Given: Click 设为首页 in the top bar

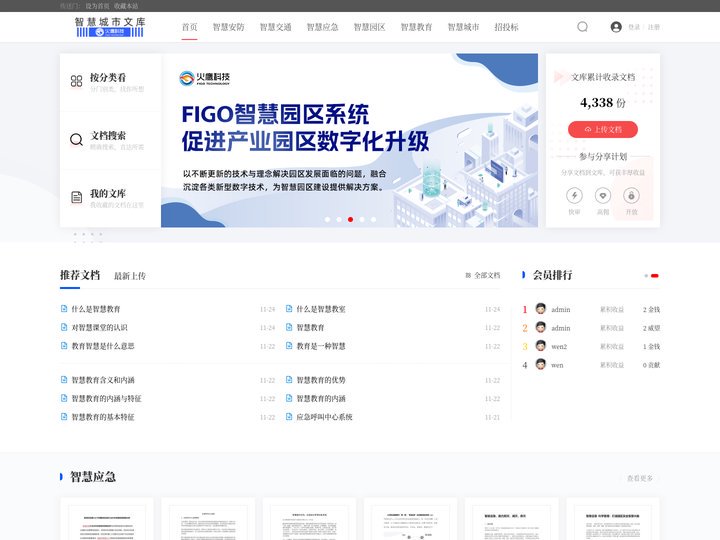Looking at the screenshot, I should coord(97,6).
